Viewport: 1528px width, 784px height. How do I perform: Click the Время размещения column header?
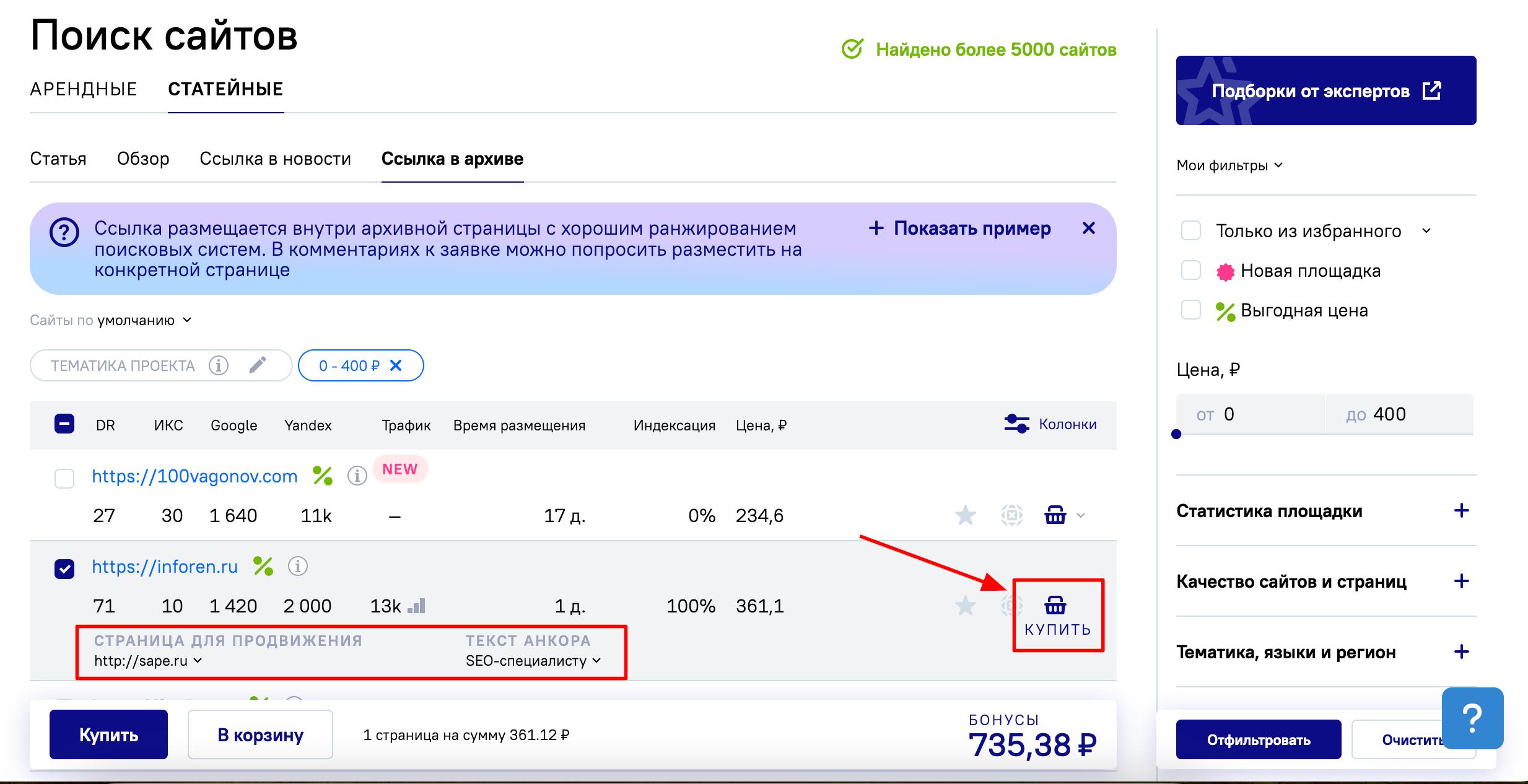(x=519, y=425)
